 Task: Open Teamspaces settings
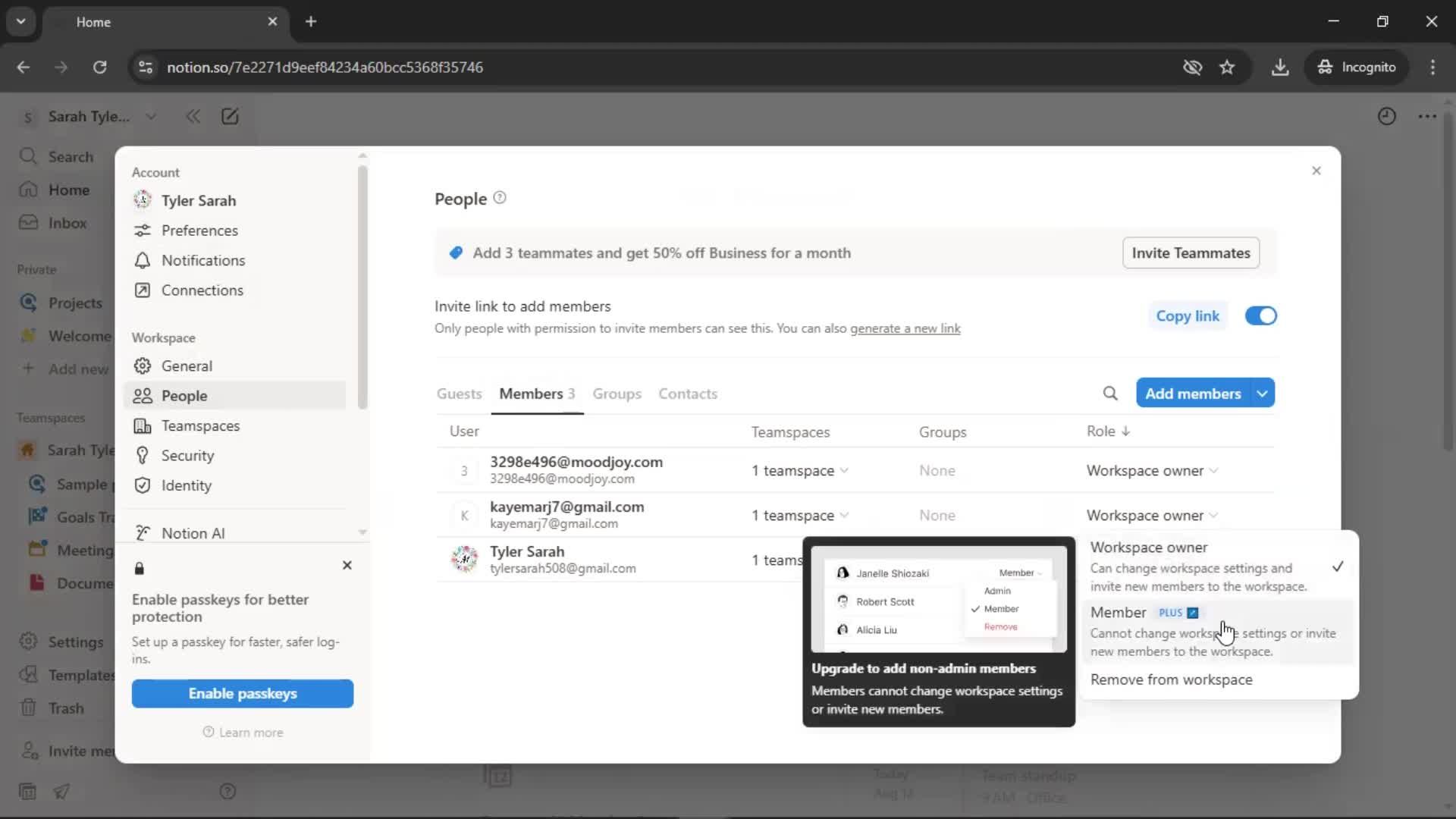pos(235,426)
